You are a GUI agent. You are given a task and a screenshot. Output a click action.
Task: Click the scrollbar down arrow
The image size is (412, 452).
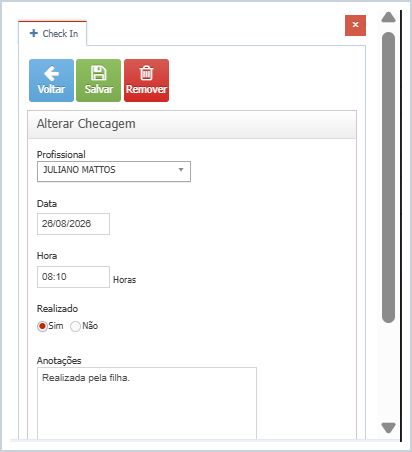(388, 427)
